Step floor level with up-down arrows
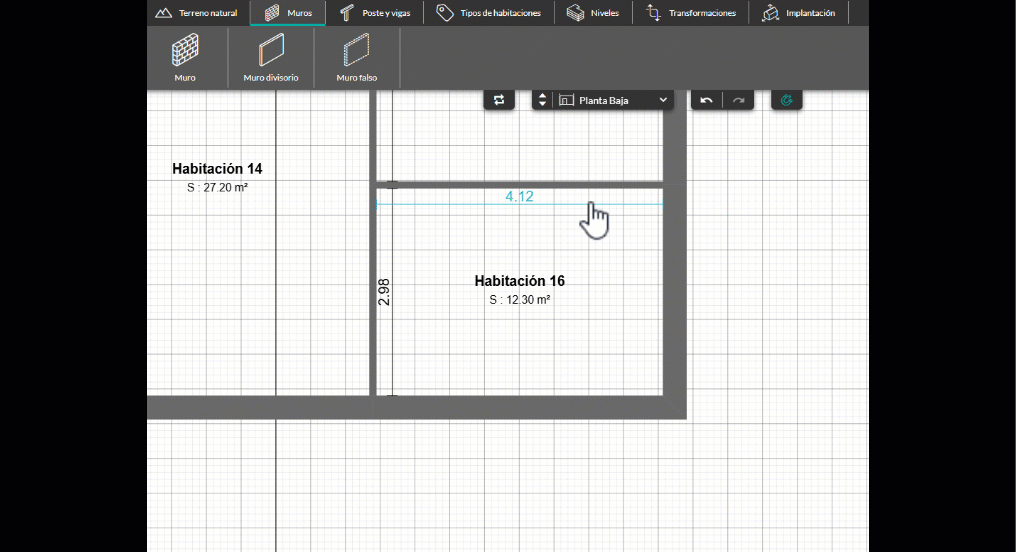 point(542,100)
